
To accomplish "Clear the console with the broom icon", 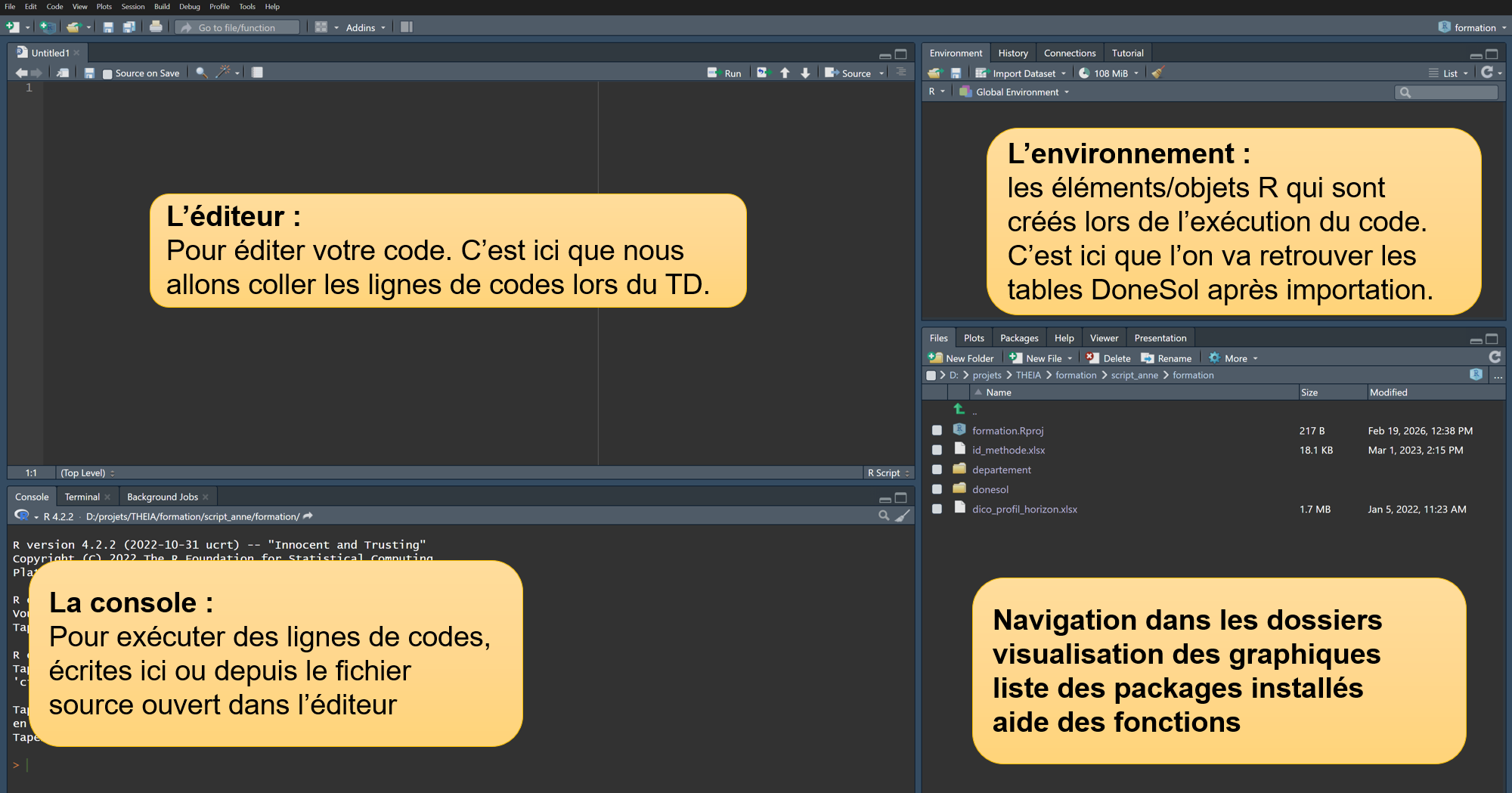I will coord(903,516).
